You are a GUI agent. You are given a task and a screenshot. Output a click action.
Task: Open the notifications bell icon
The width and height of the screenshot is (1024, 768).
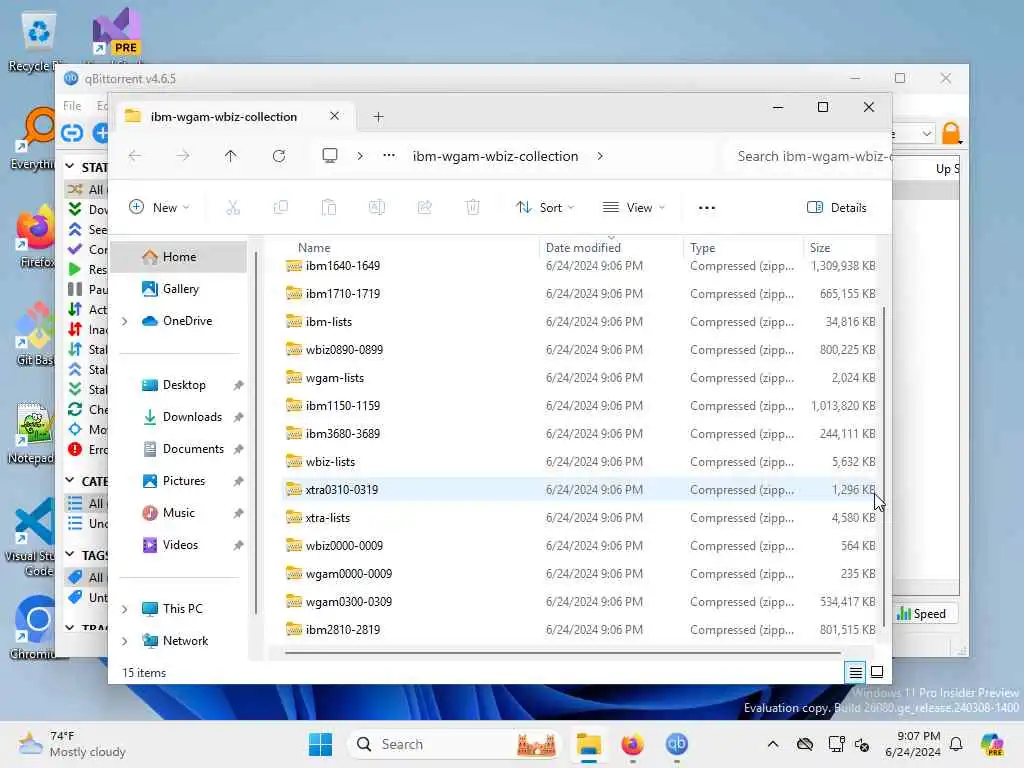[x=956, y=744]
